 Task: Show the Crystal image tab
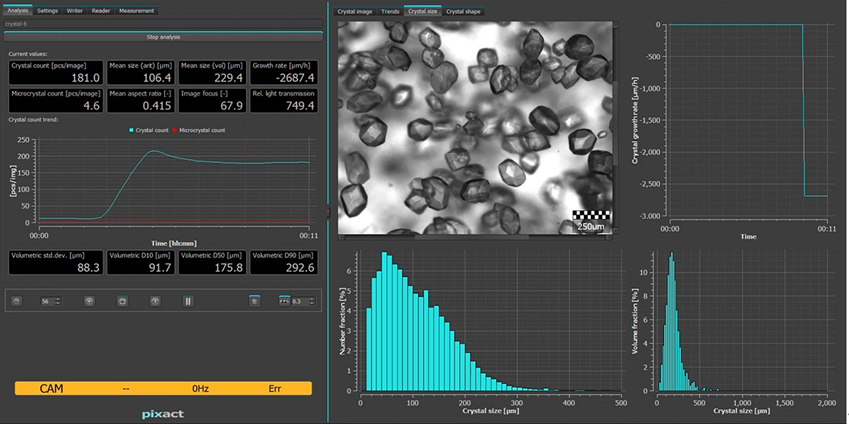click(356, 11)
